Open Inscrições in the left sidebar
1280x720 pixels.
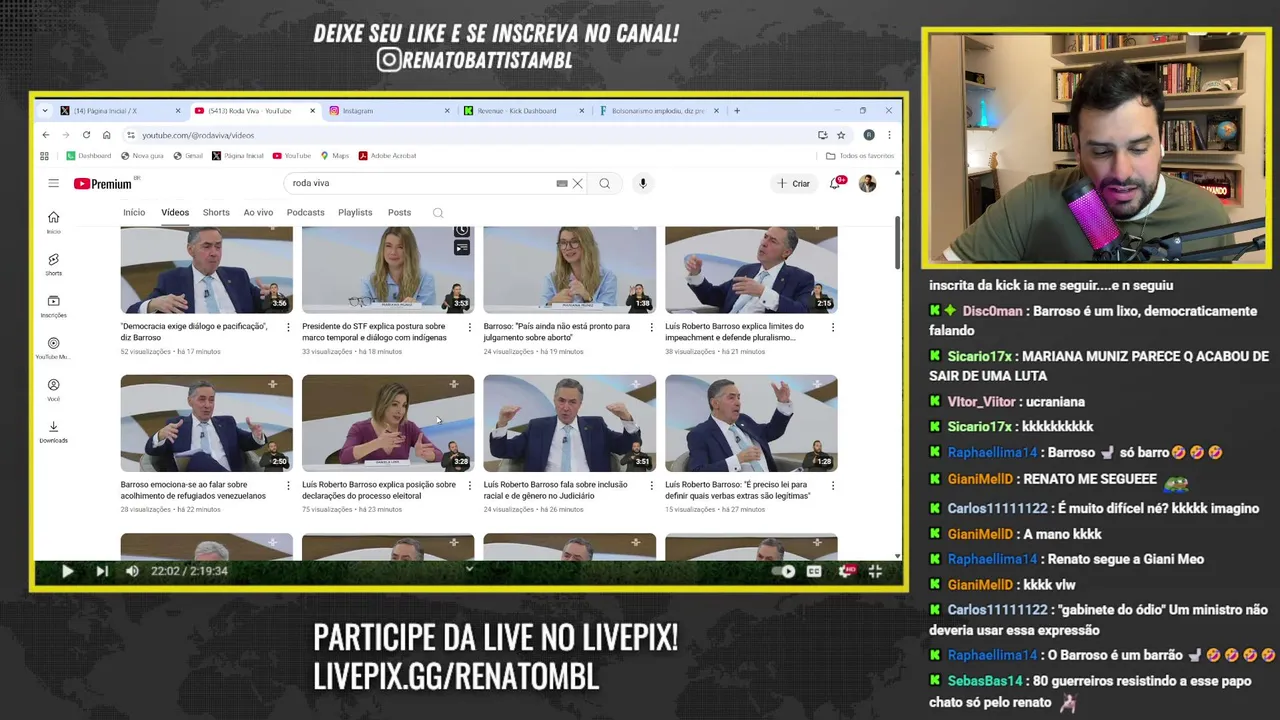pyautogui.click(x=53, y=306)
